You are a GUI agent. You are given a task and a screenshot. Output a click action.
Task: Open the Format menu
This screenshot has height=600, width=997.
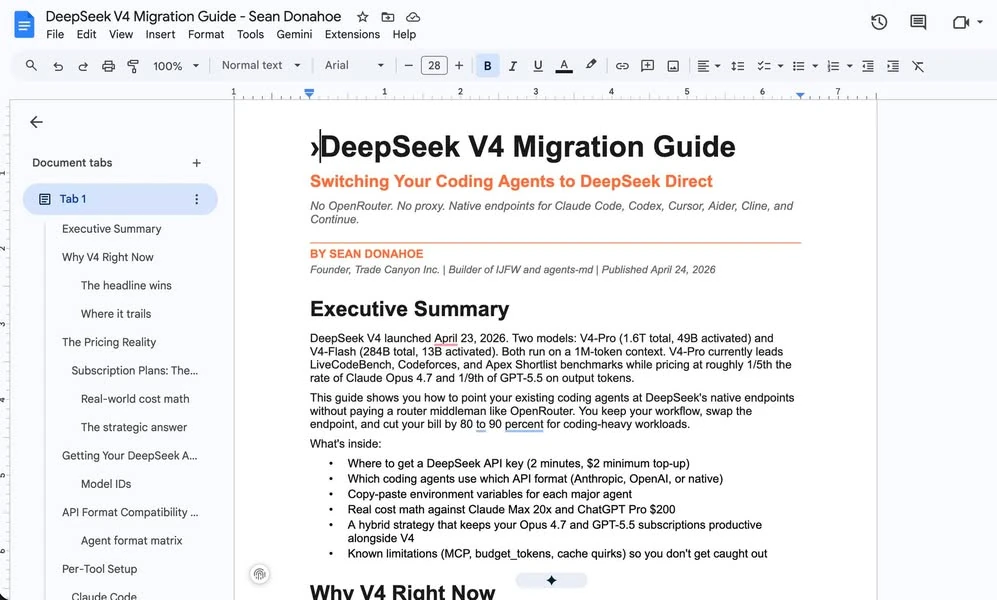206,34
